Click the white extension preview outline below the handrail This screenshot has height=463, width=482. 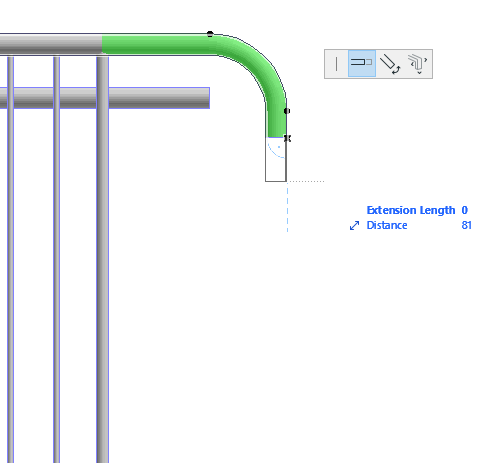pos(276,160)
